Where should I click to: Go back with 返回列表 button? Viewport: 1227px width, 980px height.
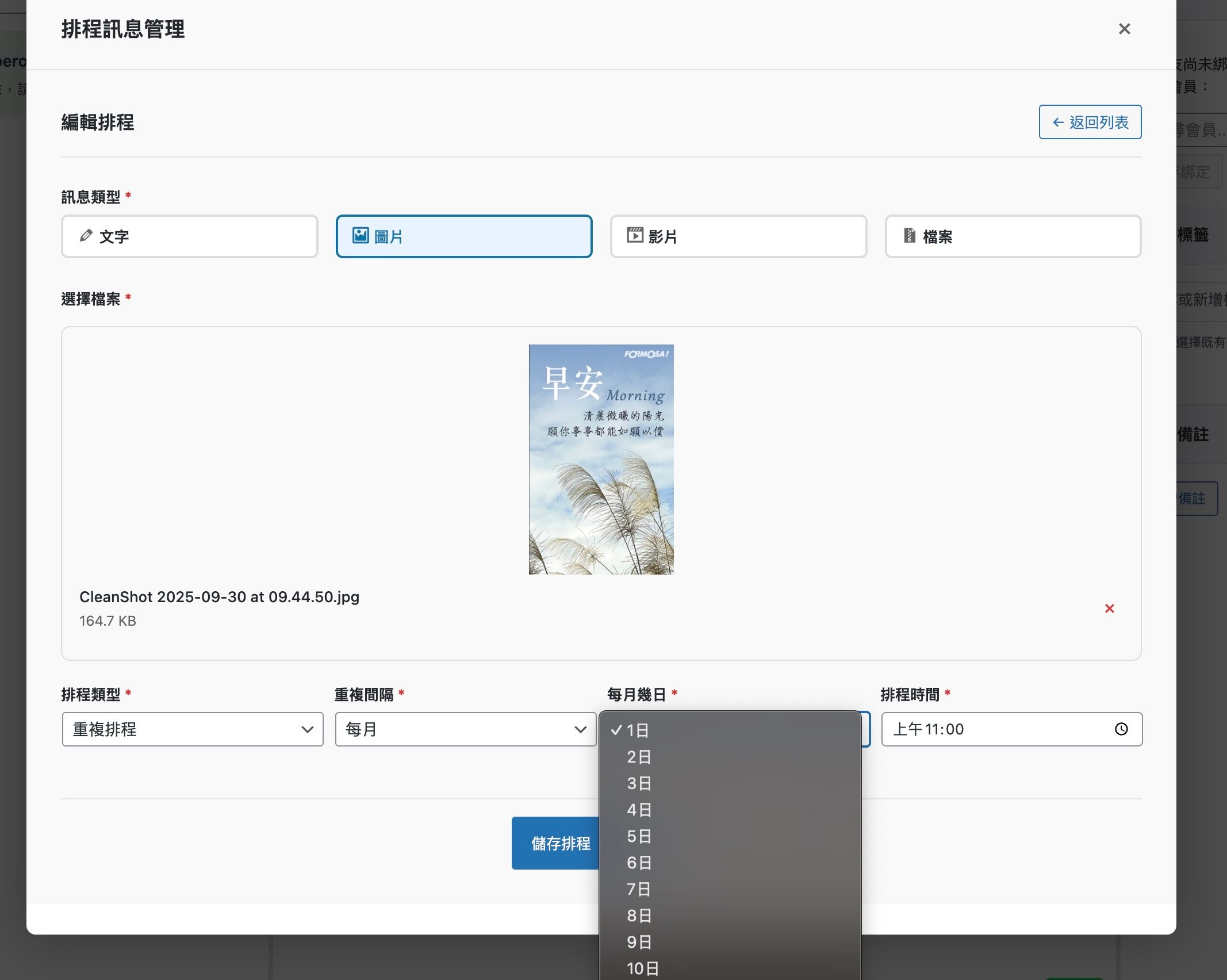tap(1090, 122)
